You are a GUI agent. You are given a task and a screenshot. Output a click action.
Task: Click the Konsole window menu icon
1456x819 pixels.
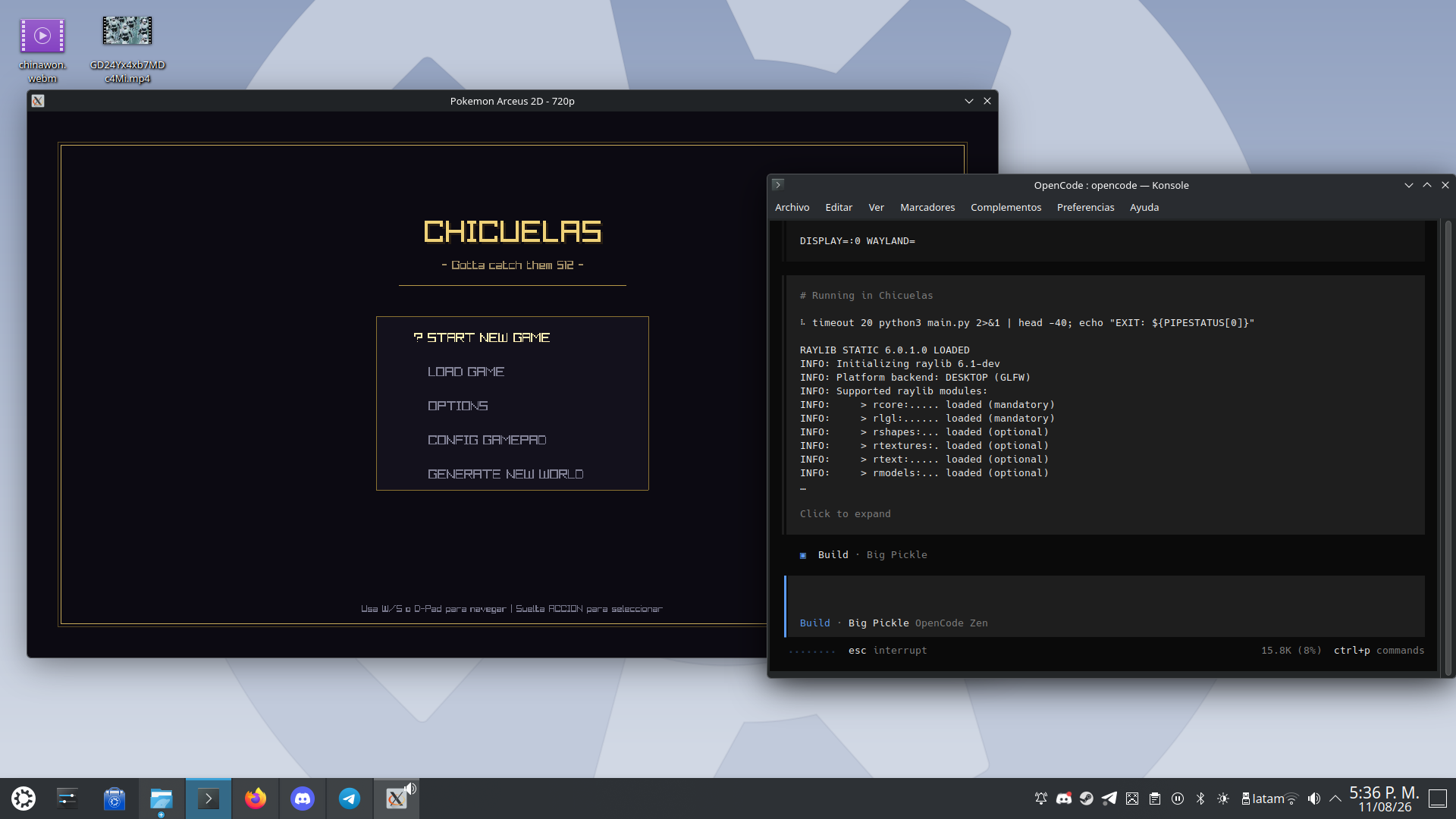pos(777,184)
